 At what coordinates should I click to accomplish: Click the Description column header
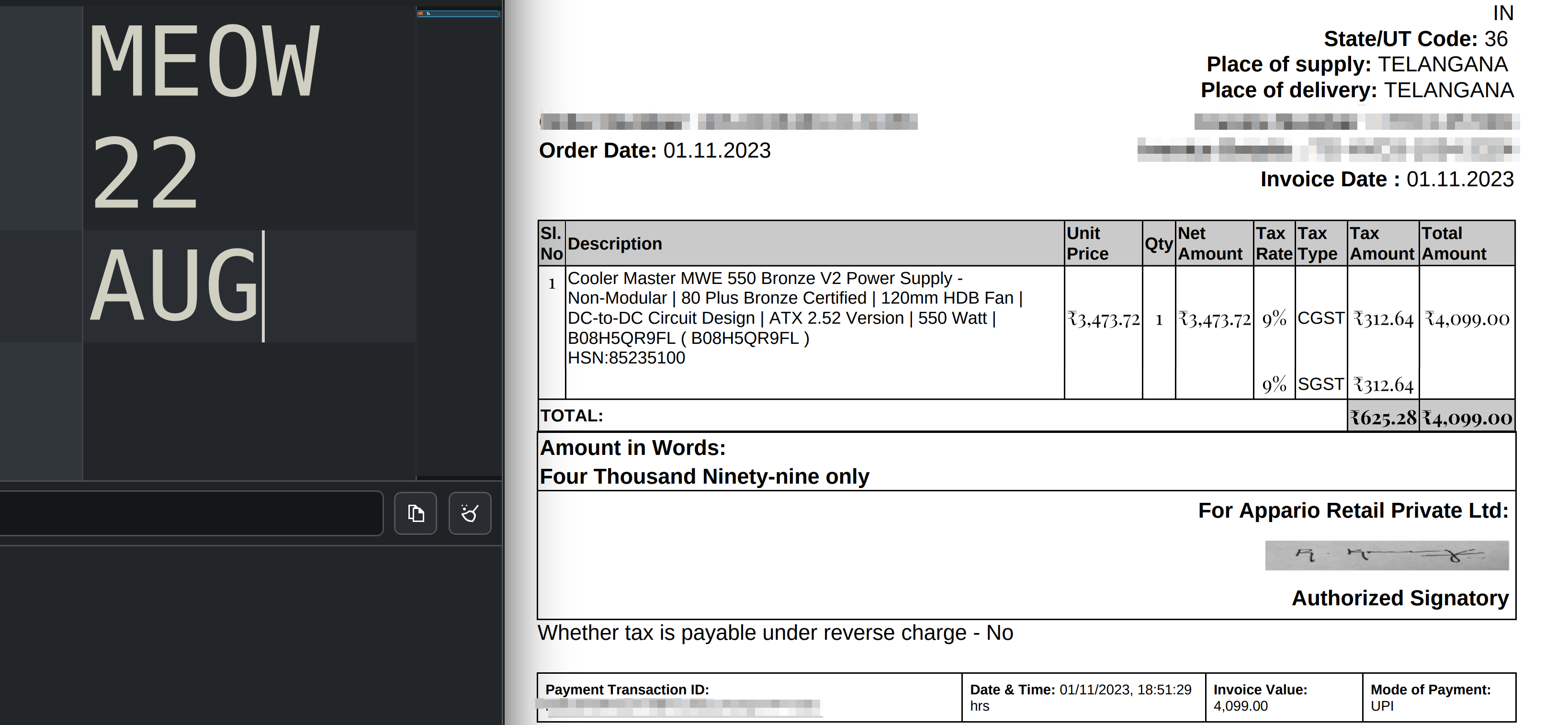click(614, 243)
